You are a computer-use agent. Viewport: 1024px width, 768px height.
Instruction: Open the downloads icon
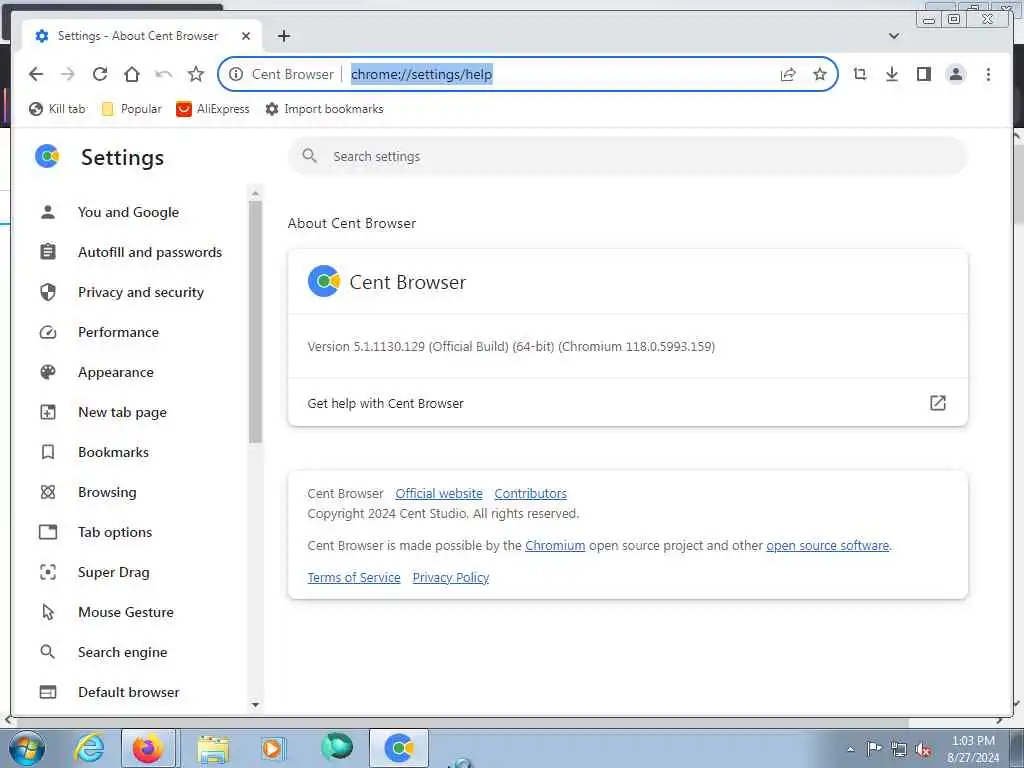(x=892, y=74)
